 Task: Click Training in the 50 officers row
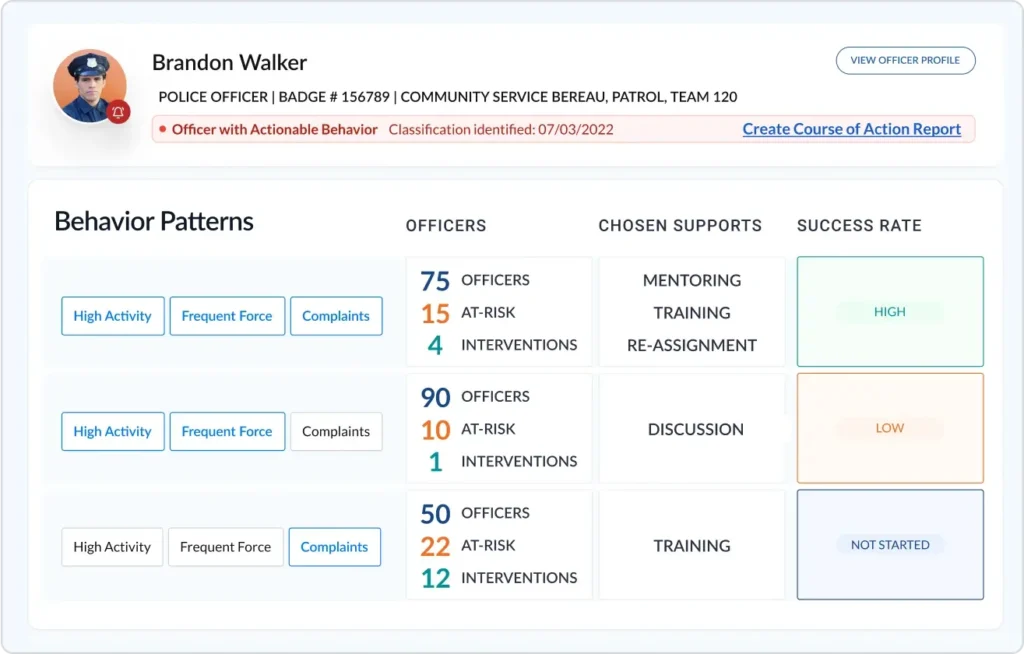click(x=692, y=546)
